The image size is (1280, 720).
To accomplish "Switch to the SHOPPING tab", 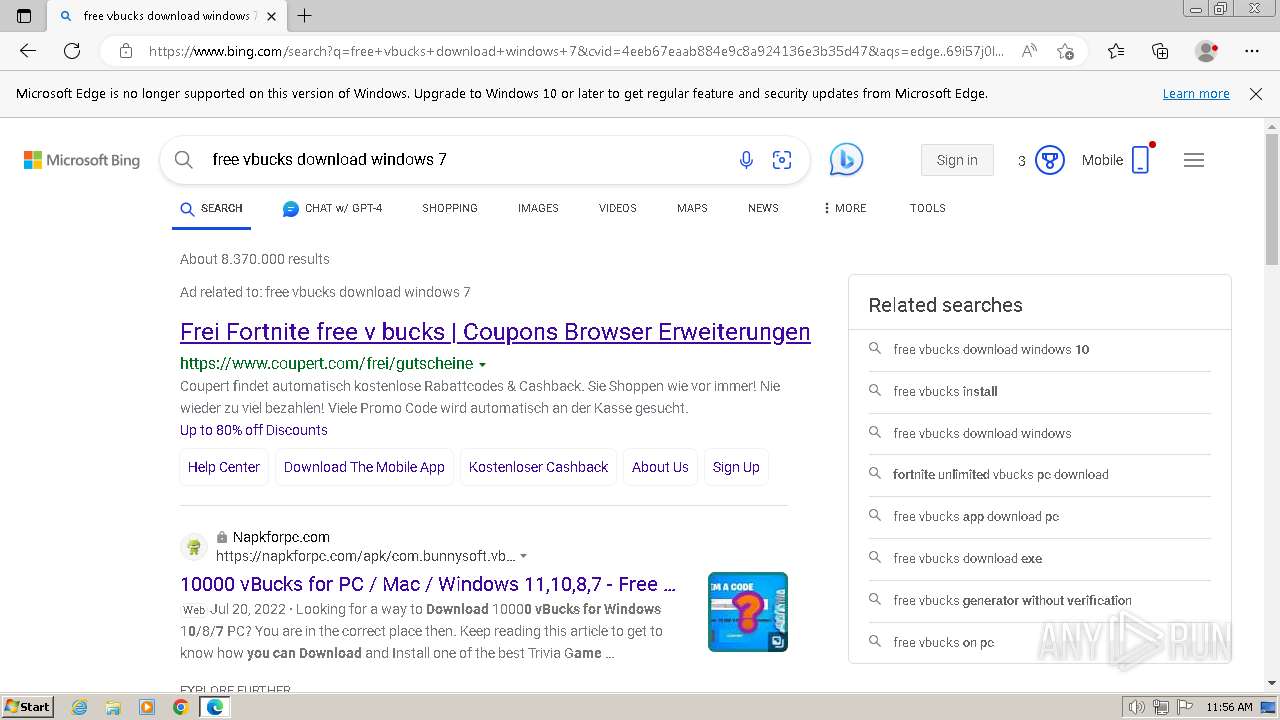I will tap(450, 208).
